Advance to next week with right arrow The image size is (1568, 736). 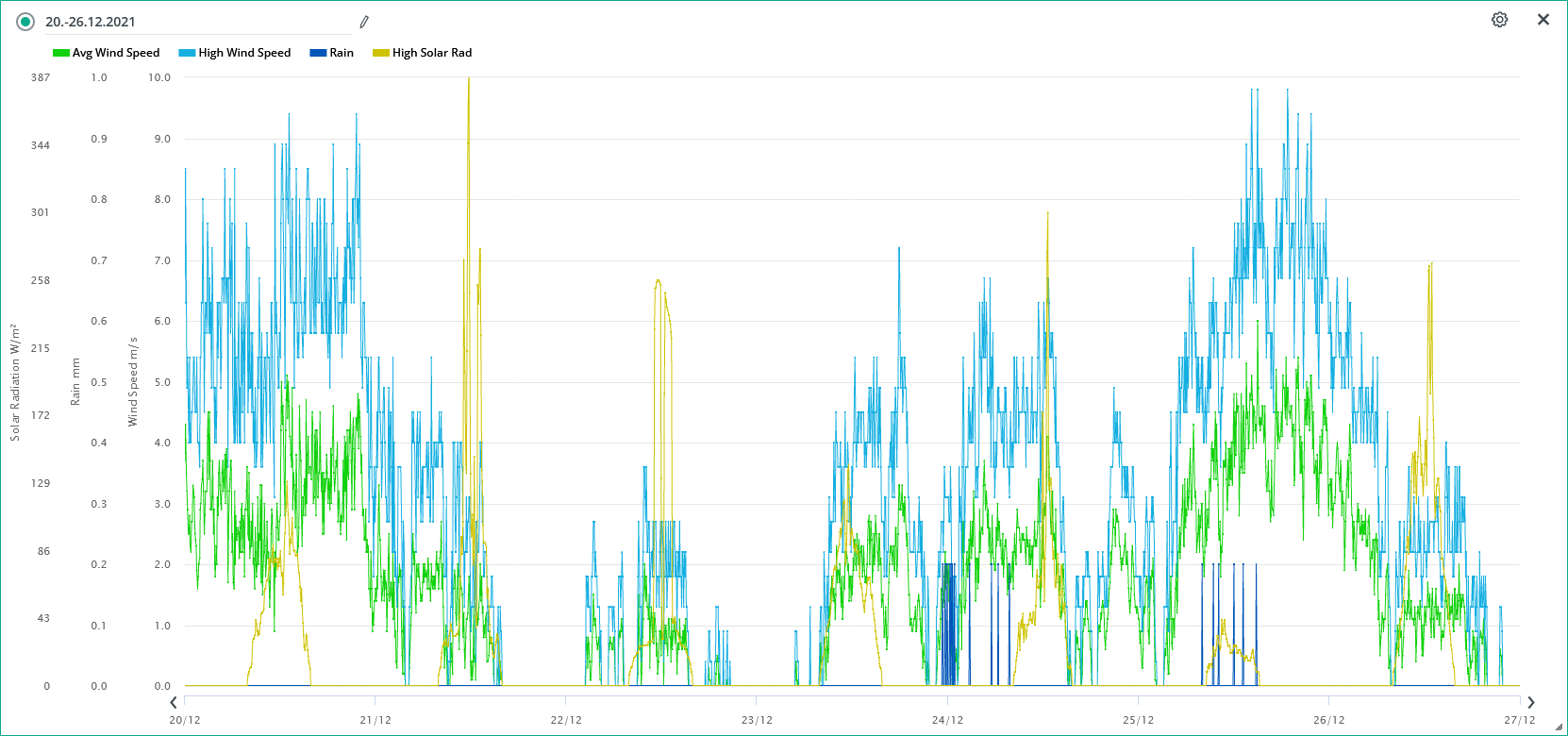point(1530,702)
